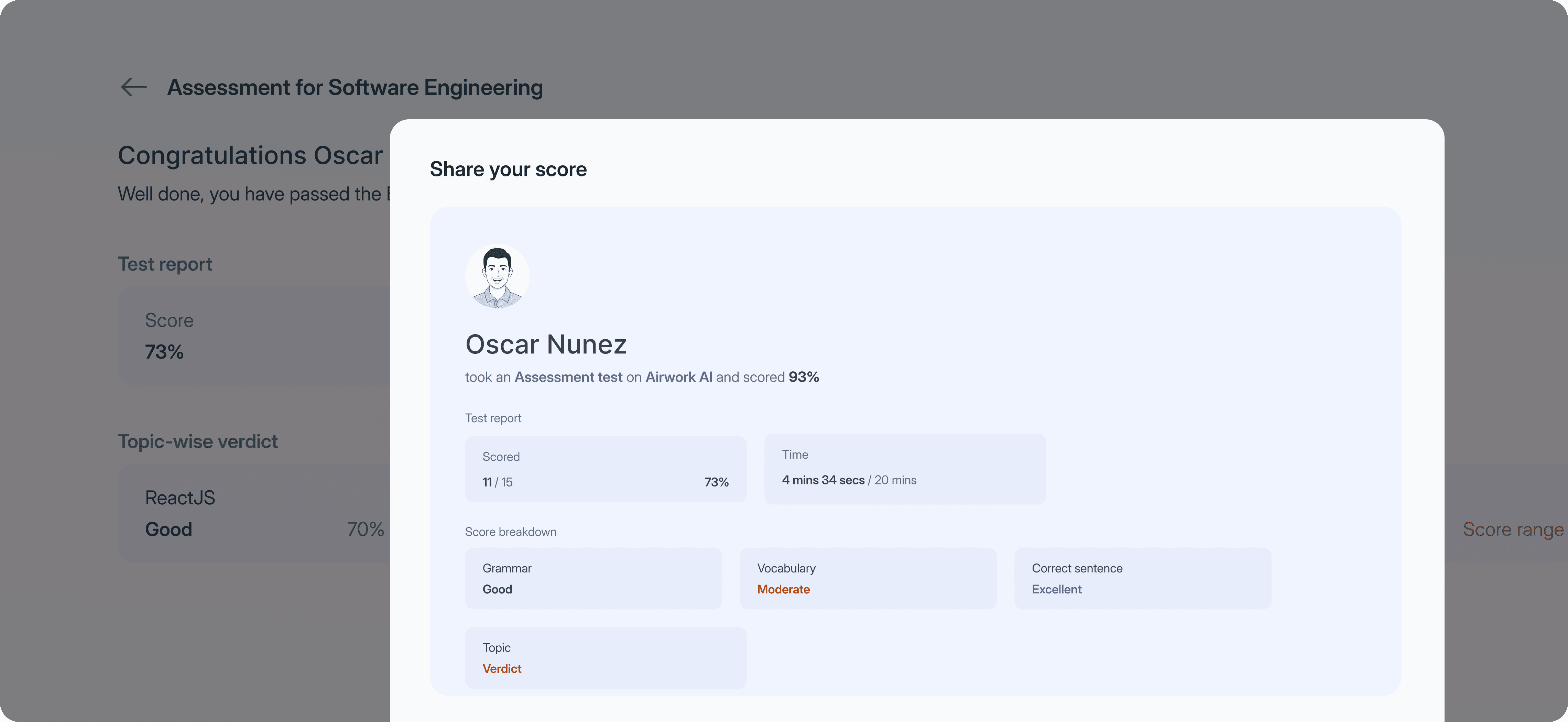Click the ReactJS Good topic card
The width and height of the screenshot is (1568, 722).
253,513
